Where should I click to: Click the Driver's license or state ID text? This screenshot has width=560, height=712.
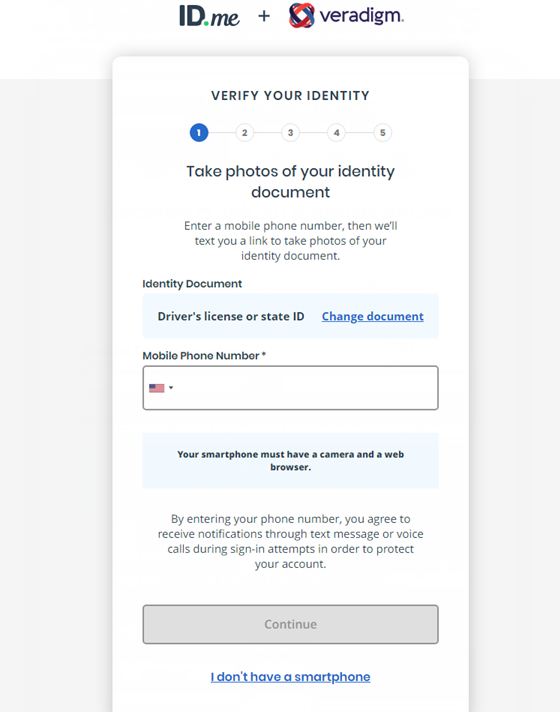point(231,316)
